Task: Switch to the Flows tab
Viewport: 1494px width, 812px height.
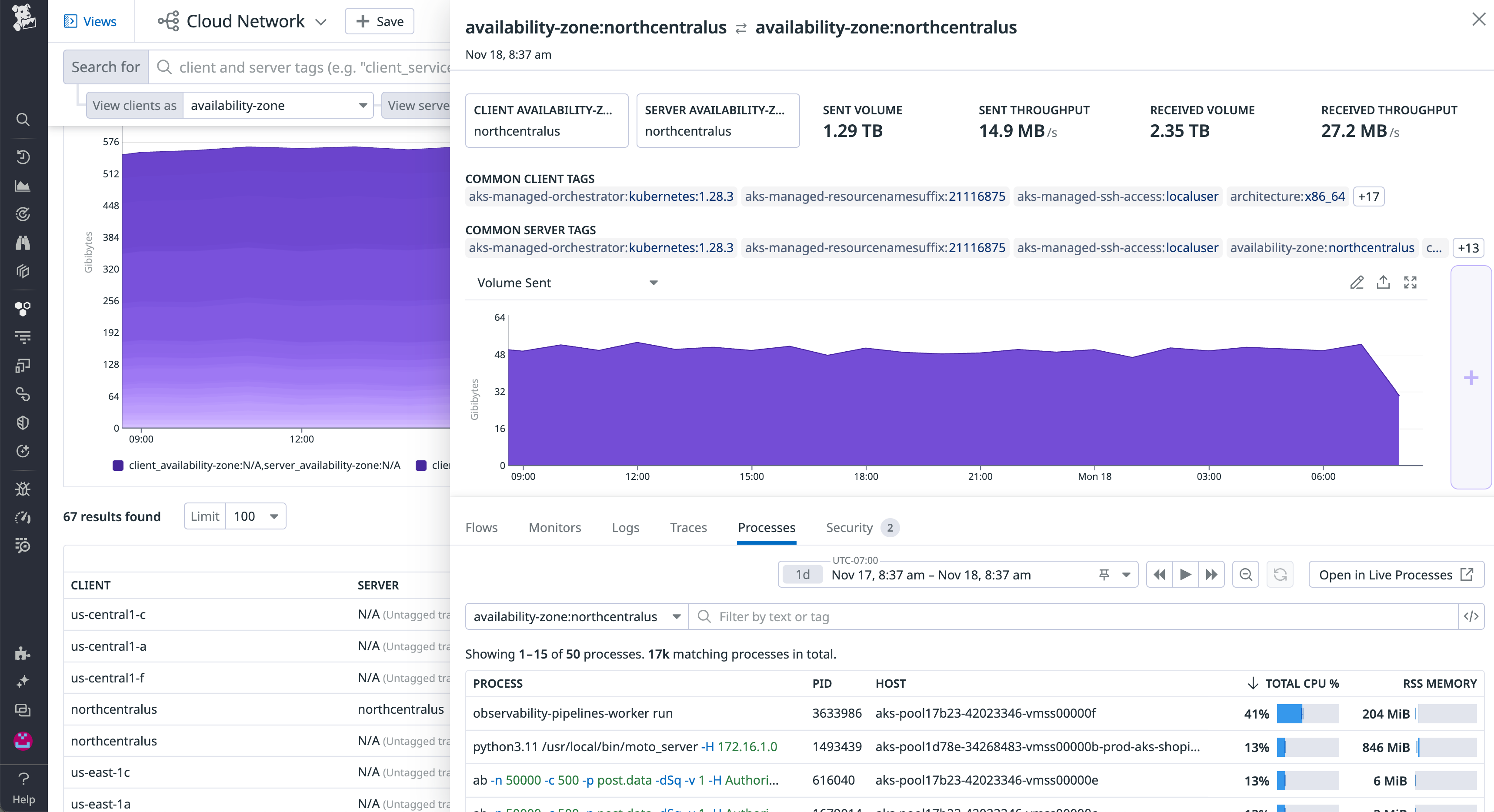Action: coord(481,527)
